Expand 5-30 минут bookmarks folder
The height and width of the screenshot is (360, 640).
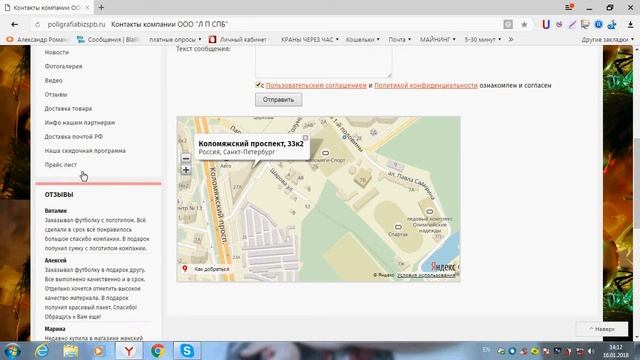[482, 40]
